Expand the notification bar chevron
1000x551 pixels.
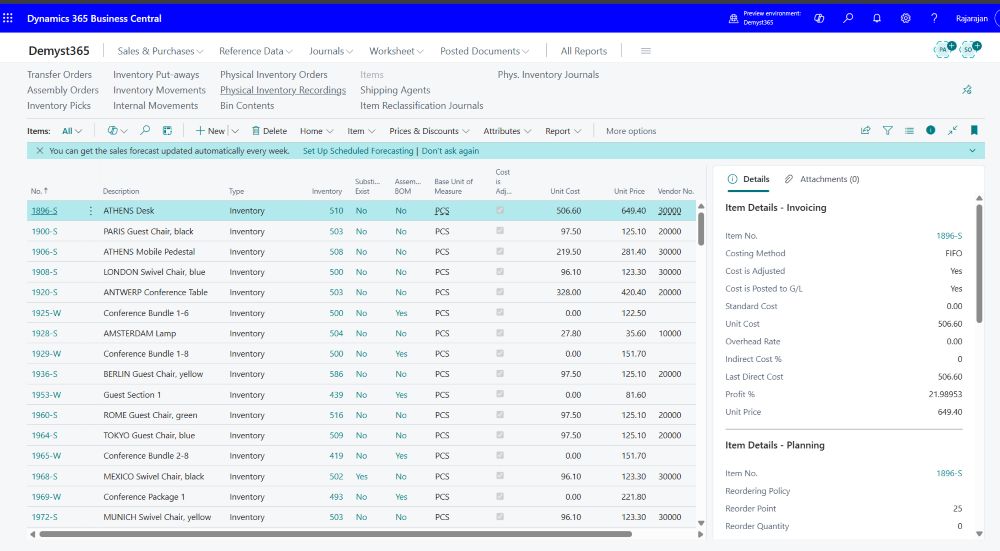(x=973, y=151)
